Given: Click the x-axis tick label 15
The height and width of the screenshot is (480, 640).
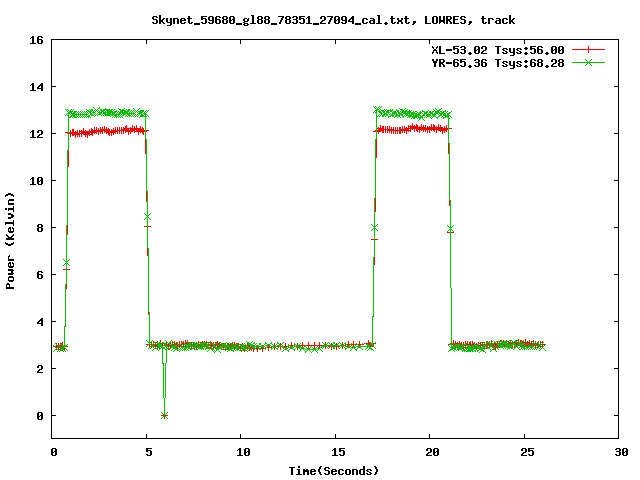Looking at the screenshot, I should (x=338, y=452).
